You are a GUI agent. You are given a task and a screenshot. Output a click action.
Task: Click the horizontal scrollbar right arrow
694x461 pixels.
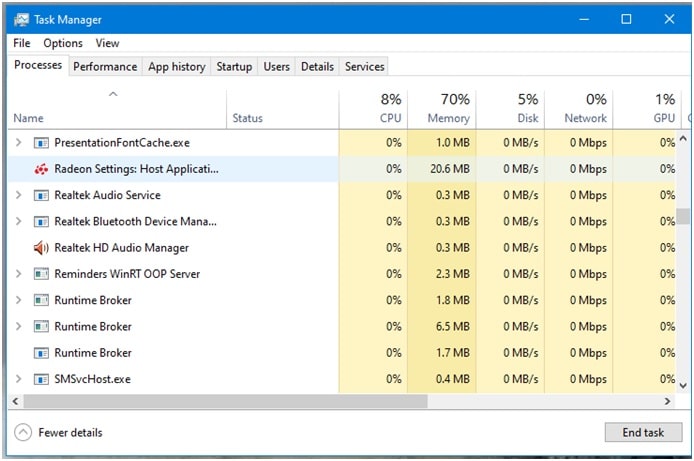667,401
